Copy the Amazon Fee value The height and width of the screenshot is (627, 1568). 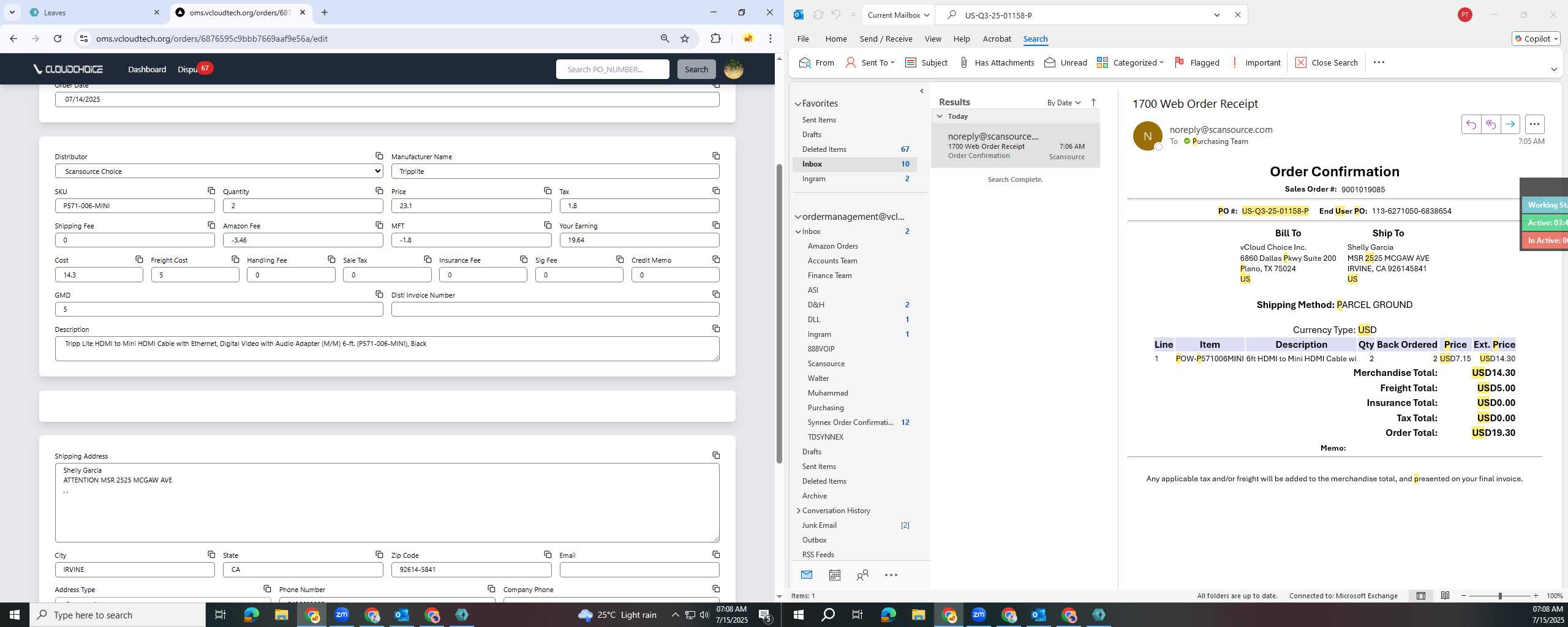point(379,225)
